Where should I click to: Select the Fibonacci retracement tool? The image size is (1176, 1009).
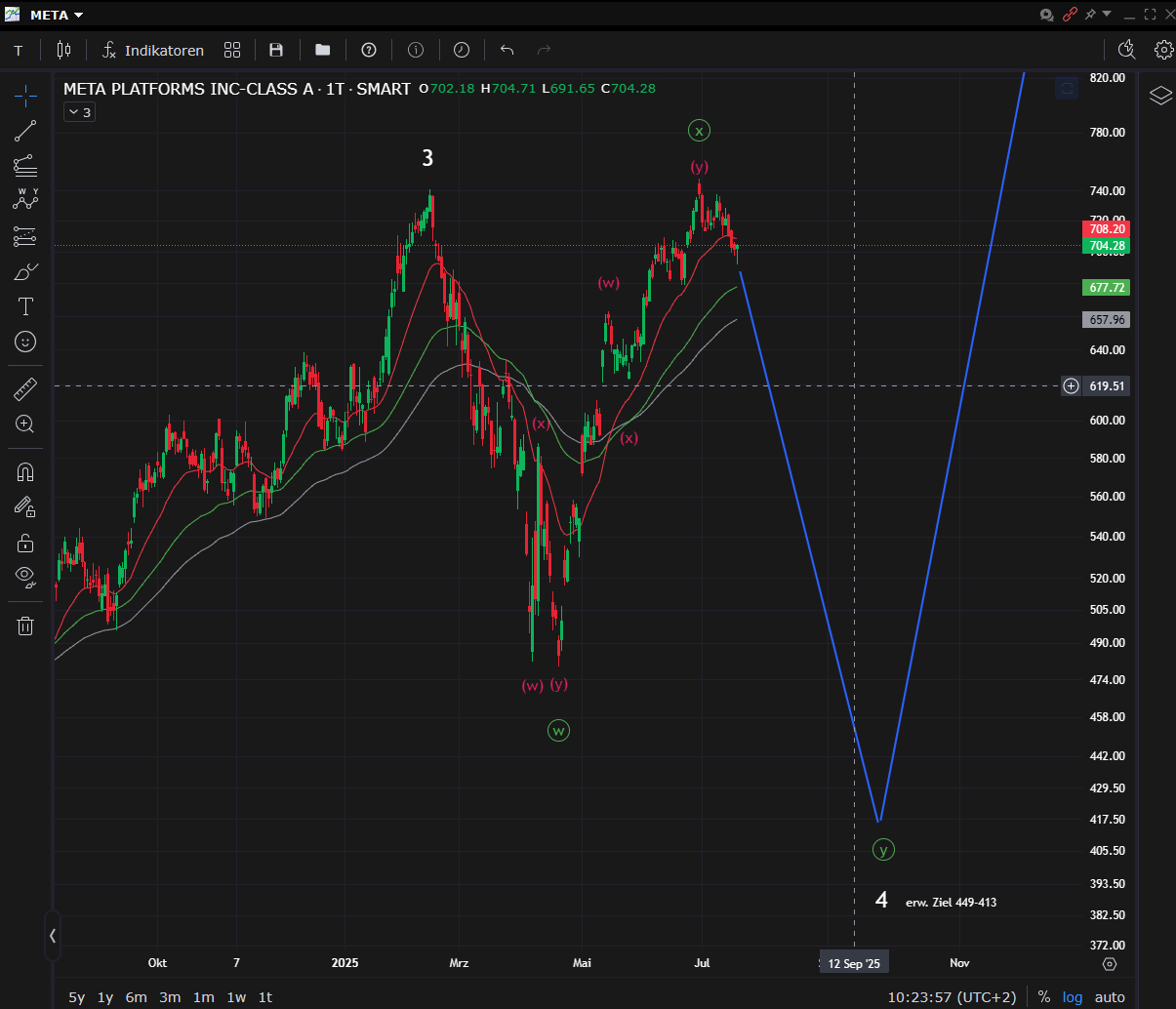(x=25, y=236)
